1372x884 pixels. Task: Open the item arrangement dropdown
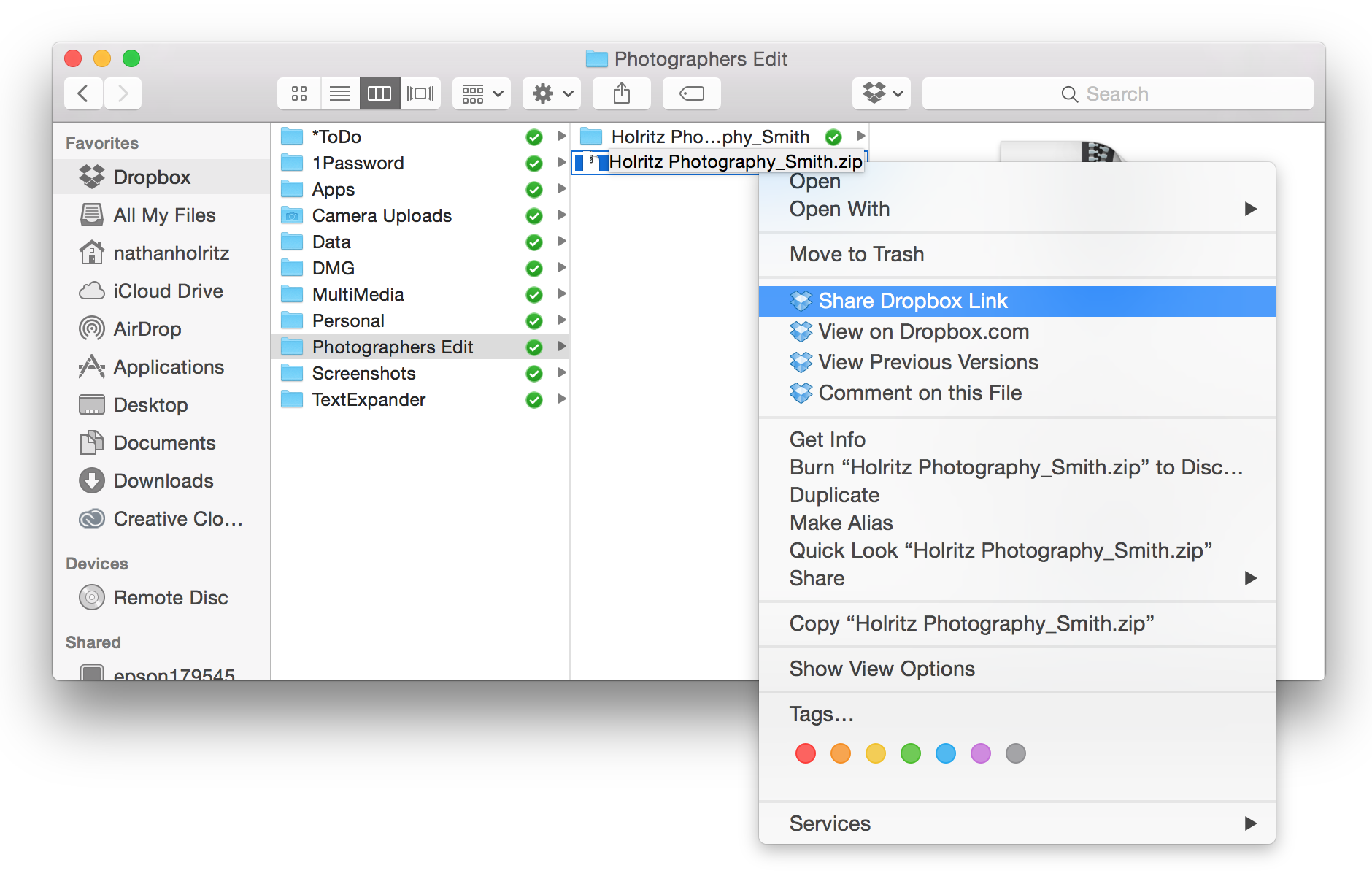[x=482, y=93]
